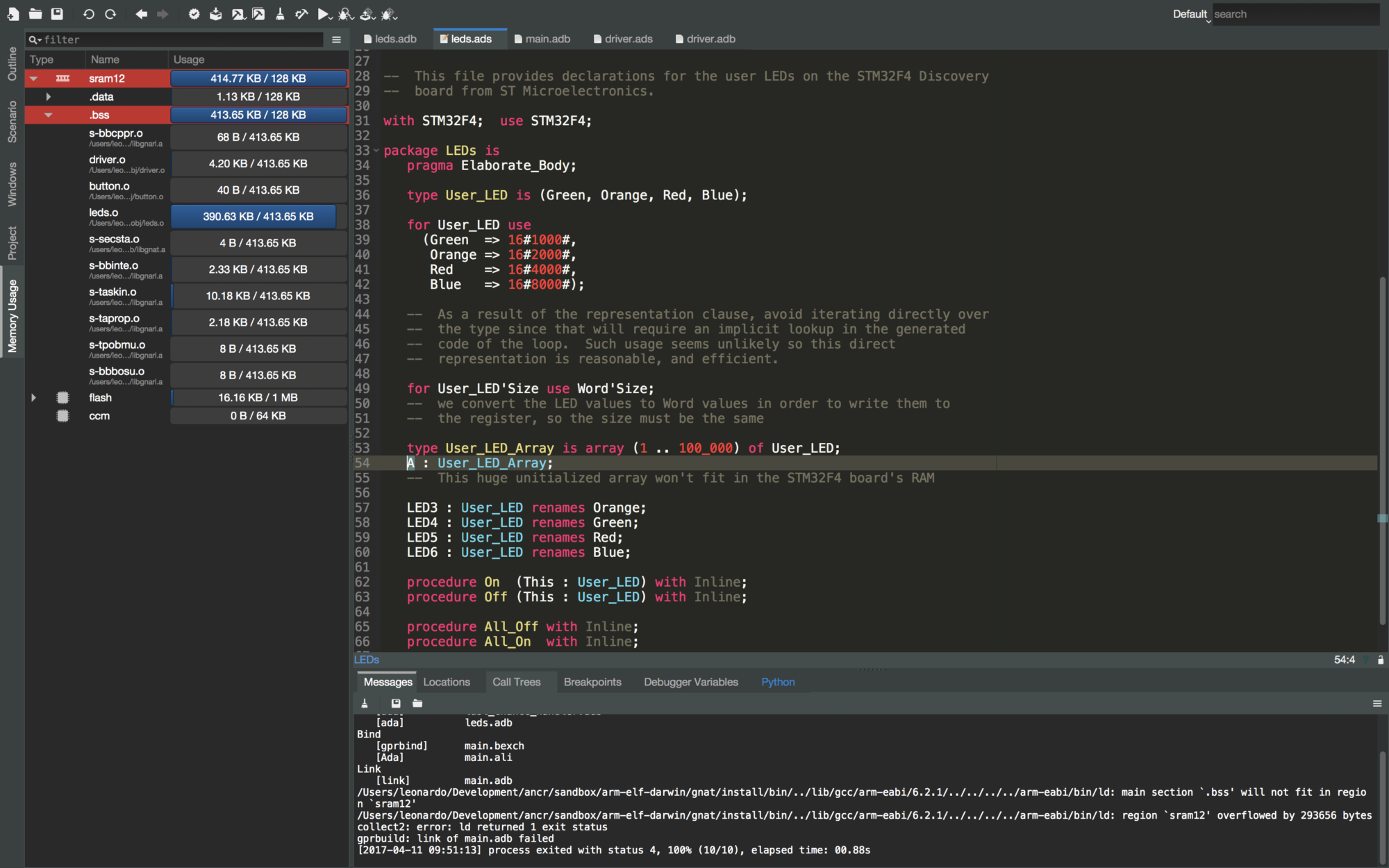Save the current file
This screenshot has height=868, width=1389.
57,14
